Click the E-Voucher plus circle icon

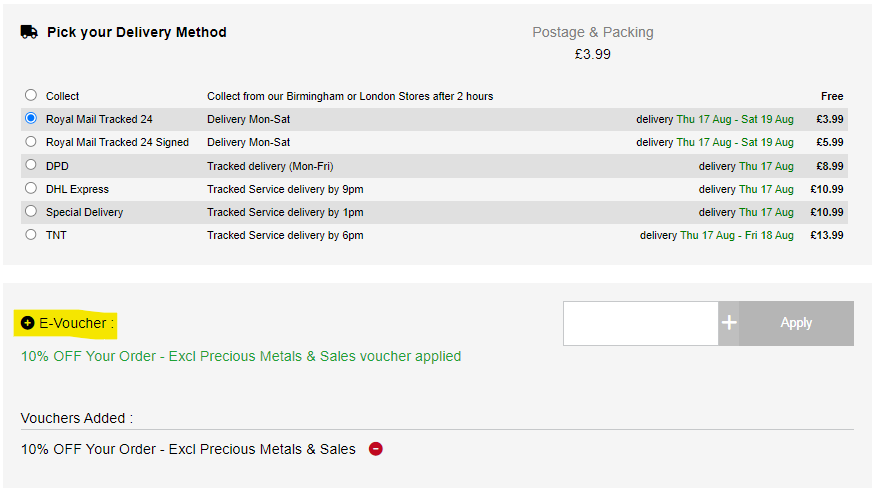point(28,323)
